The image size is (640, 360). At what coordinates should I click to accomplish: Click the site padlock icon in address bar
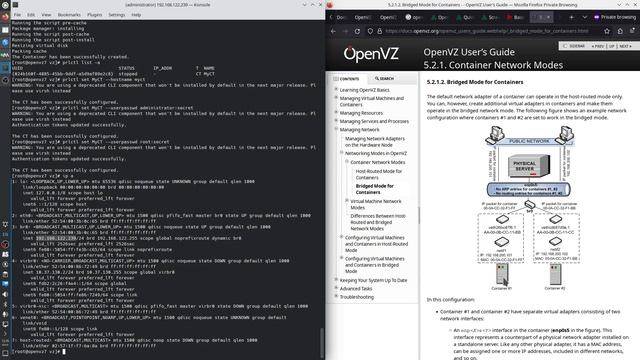point(380,31)
